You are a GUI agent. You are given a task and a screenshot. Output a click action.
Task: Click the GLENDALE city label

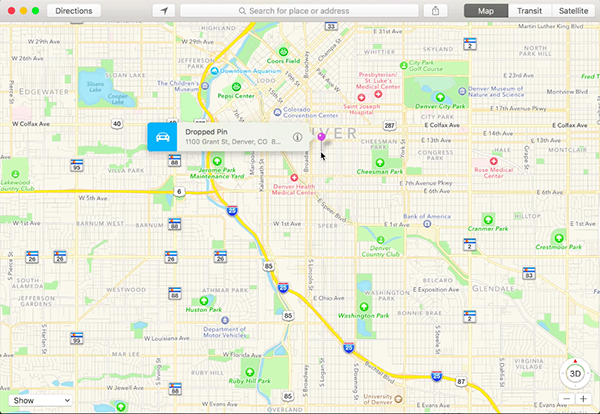[493, 288]
